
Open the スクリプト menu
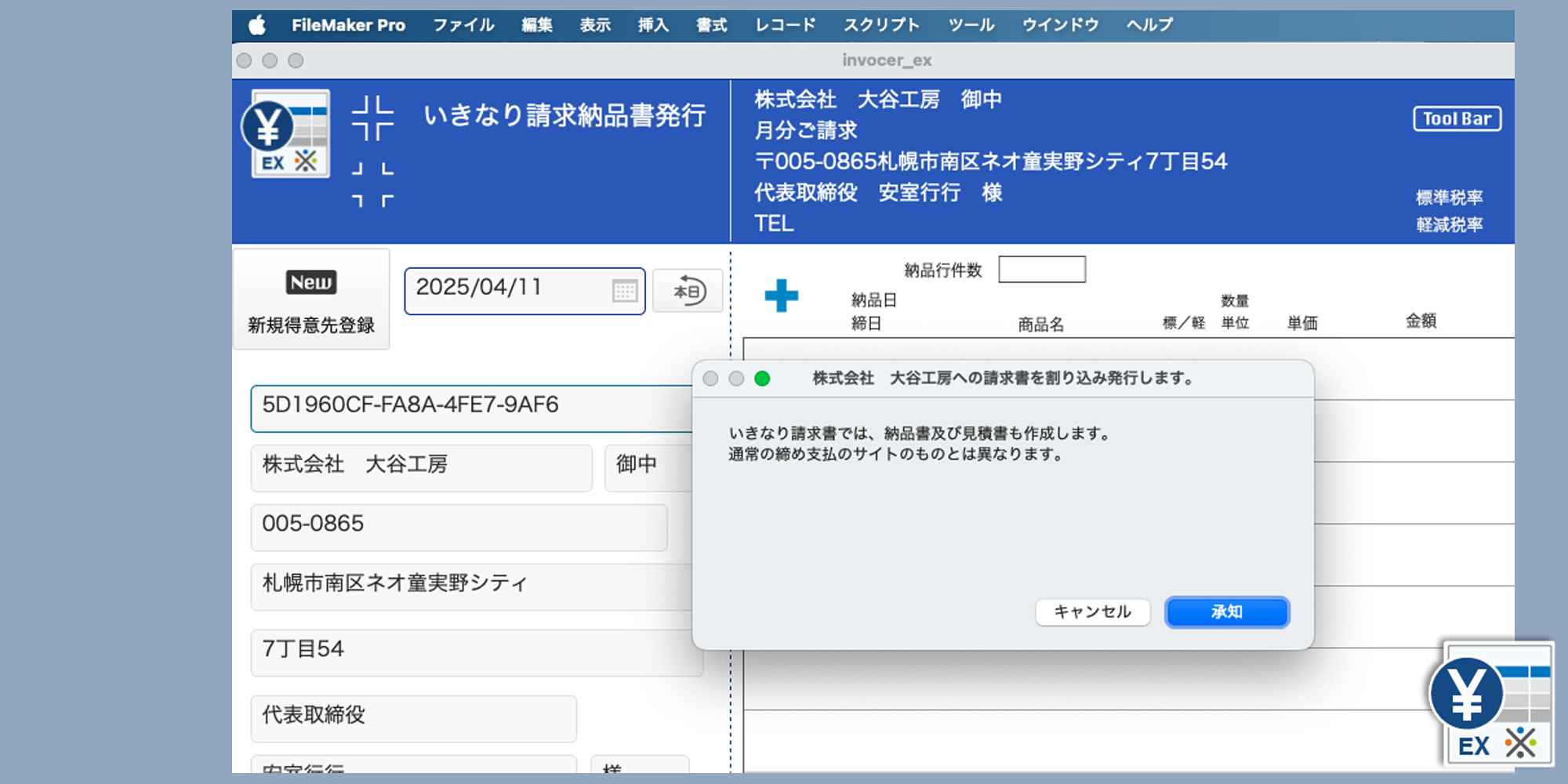pos(881,25)
